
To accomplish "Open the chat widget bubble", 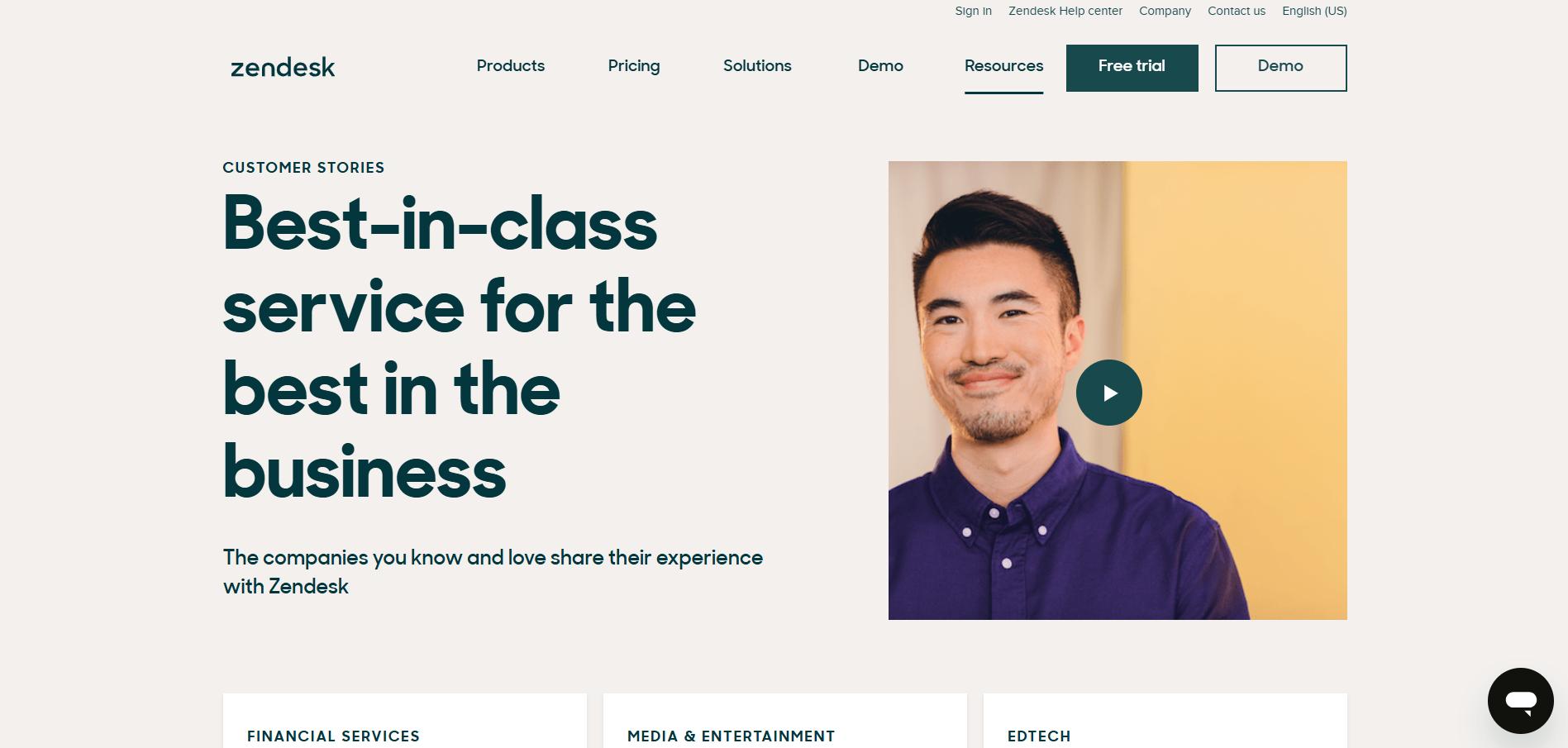I will [1520, 701].
